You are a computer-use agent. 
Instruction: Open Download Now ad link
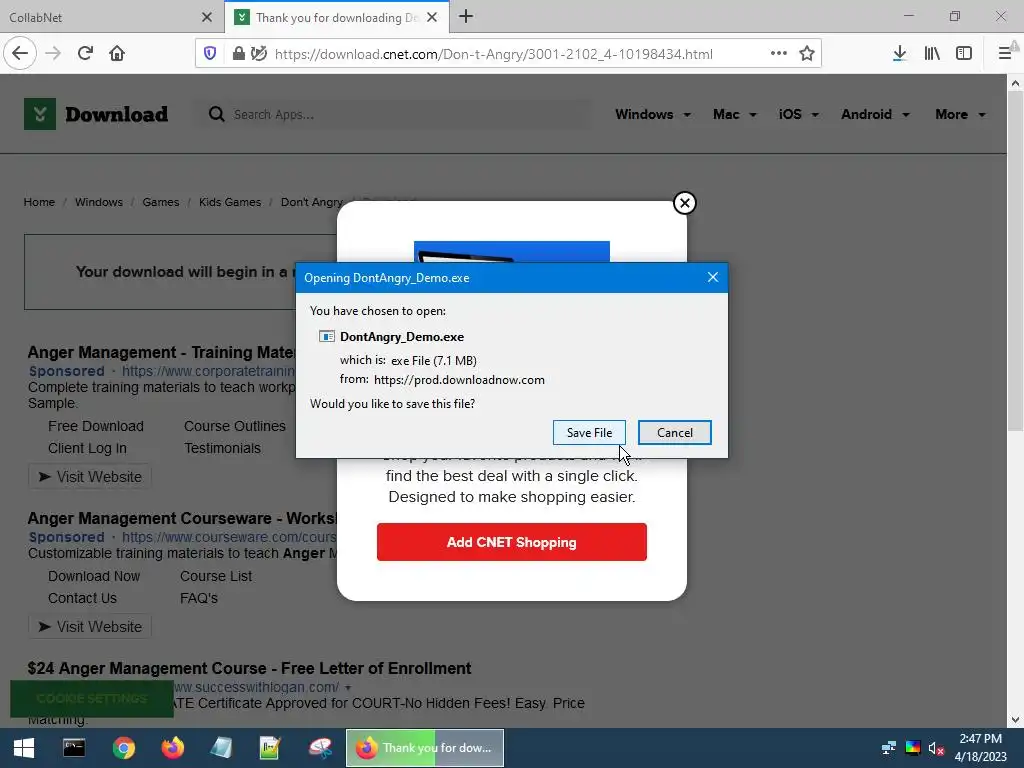tap(94, 576)
